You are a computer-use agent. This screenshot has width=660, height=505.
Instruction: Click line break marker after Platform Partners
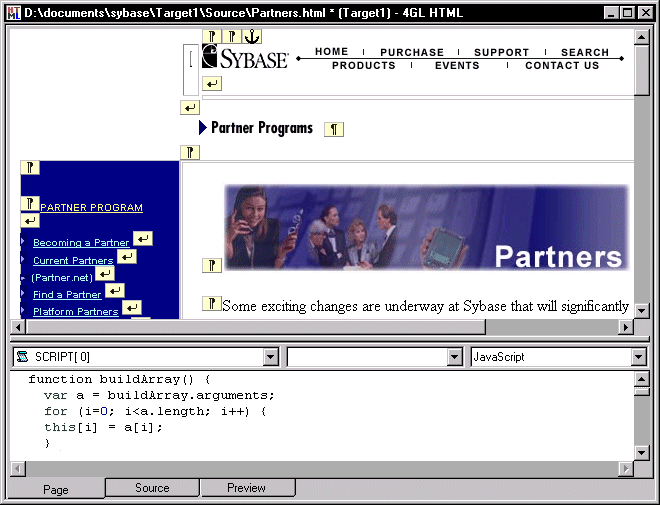[x=132, y=308]
